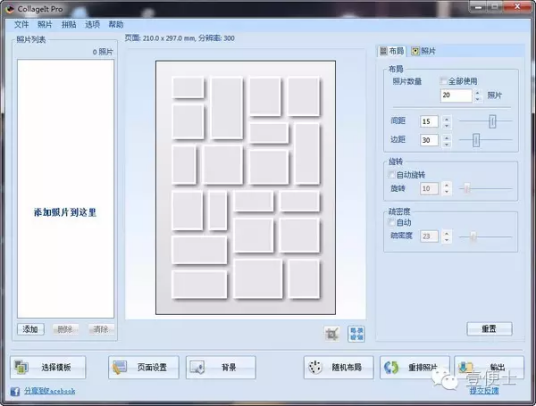The height and width of the screenshot is (406, 536).
Task: Enable the 自动 sparsity checkbox
Action: (x=392, y=222)
